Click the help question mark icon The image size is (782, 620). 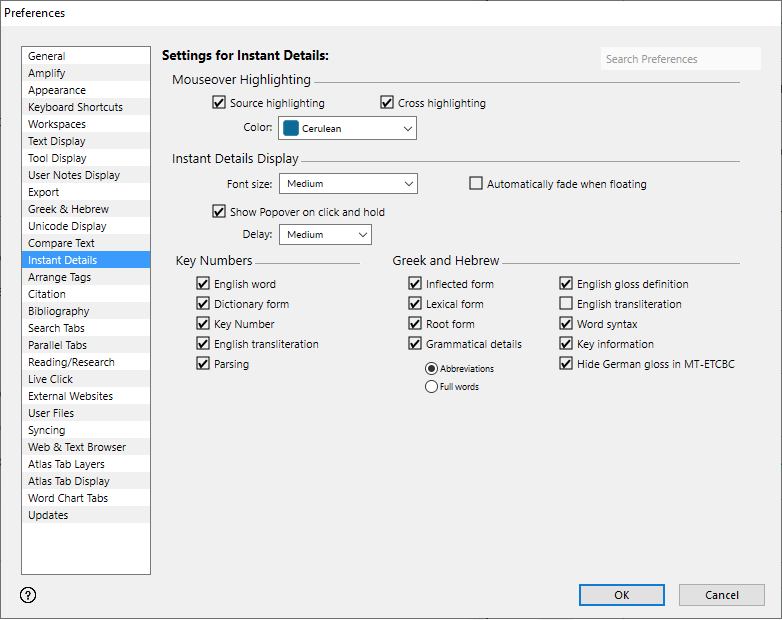pyautogui.click(x=28, y=595)
